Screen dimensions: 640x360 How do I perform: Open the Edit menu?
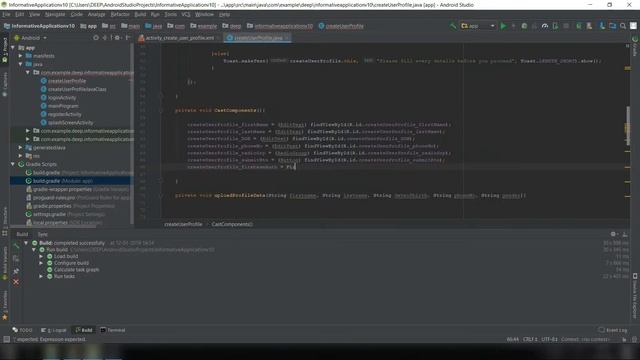point(19,14)
